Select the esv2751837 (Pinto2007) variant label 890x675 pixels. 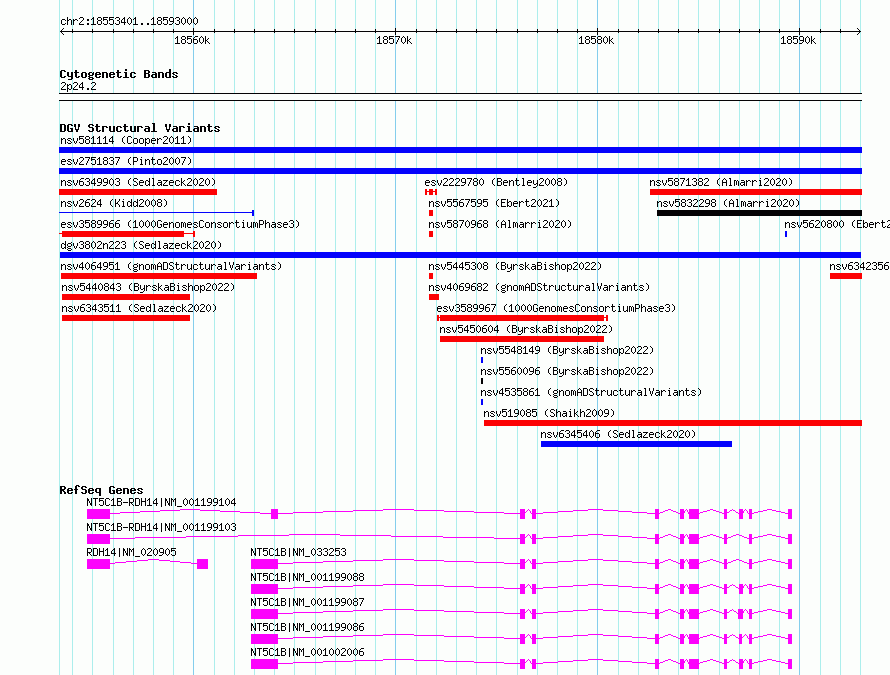tap(126, 161)
